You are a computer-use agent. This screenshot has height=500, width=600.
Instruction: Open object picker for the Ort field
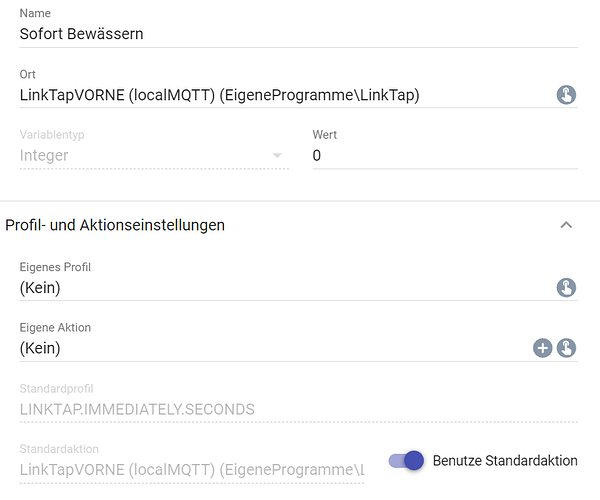[566, 95]
